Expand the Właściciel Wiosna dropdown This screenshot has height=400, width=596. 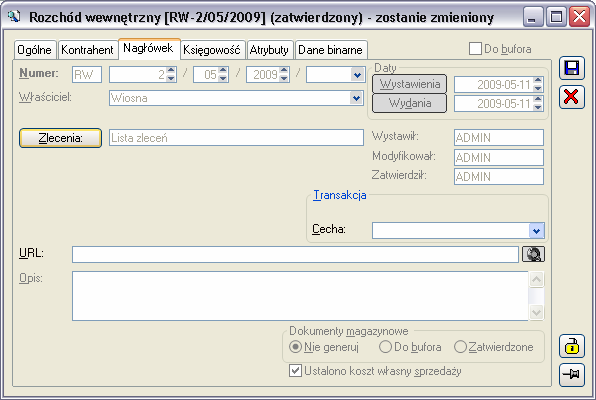[356, 98]
